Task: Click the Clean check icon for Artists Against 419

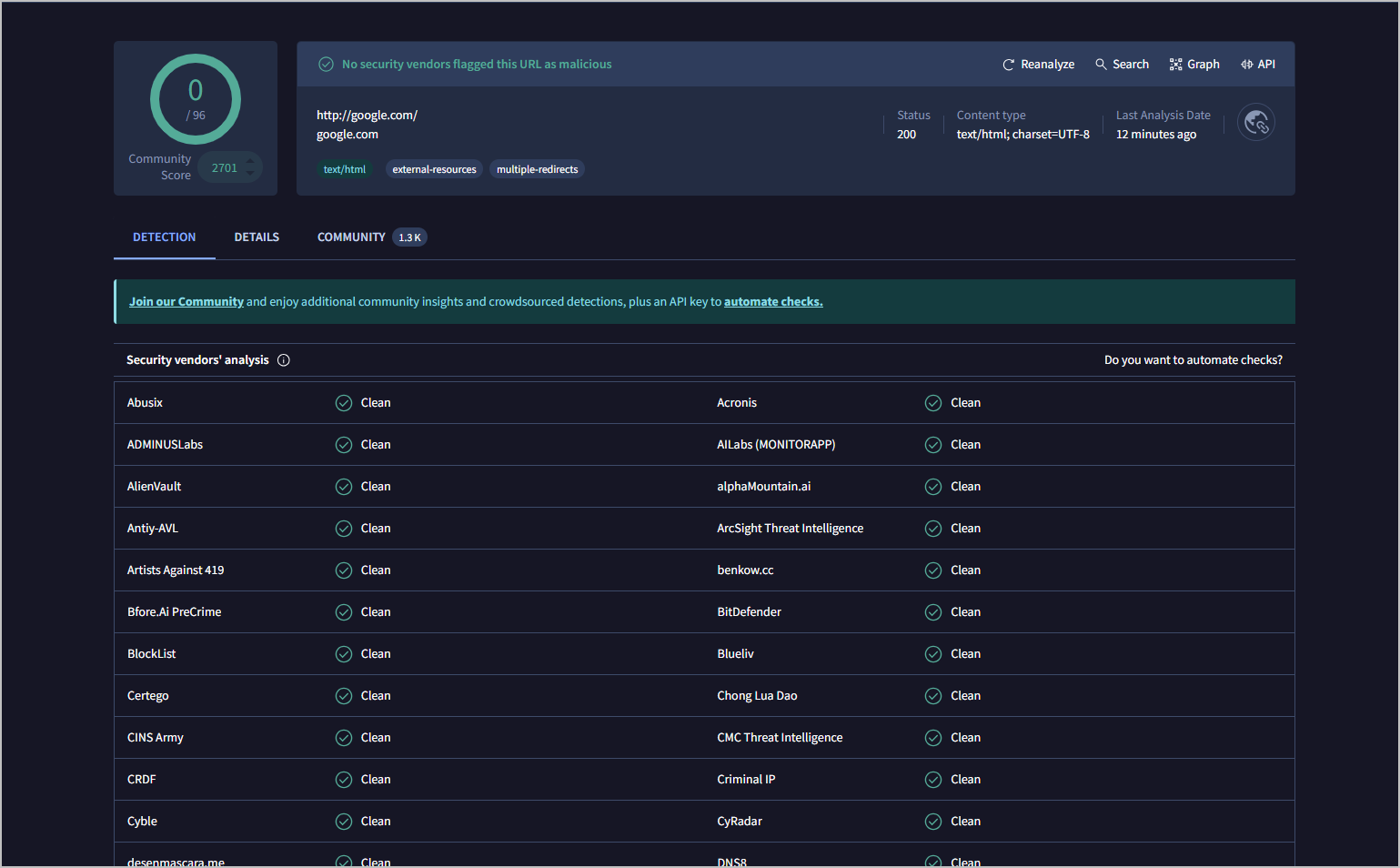Action: coord(344,570)
